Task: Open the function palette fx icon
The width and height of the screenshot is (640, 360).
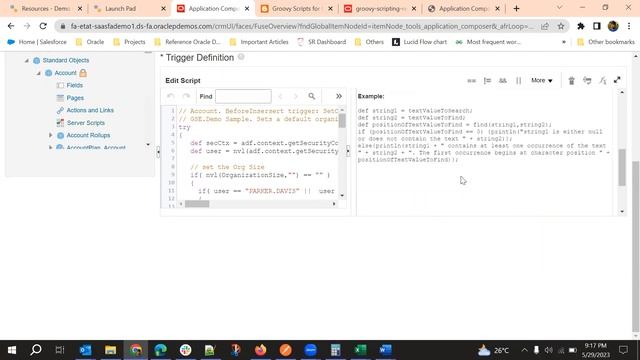Action: 602,81
